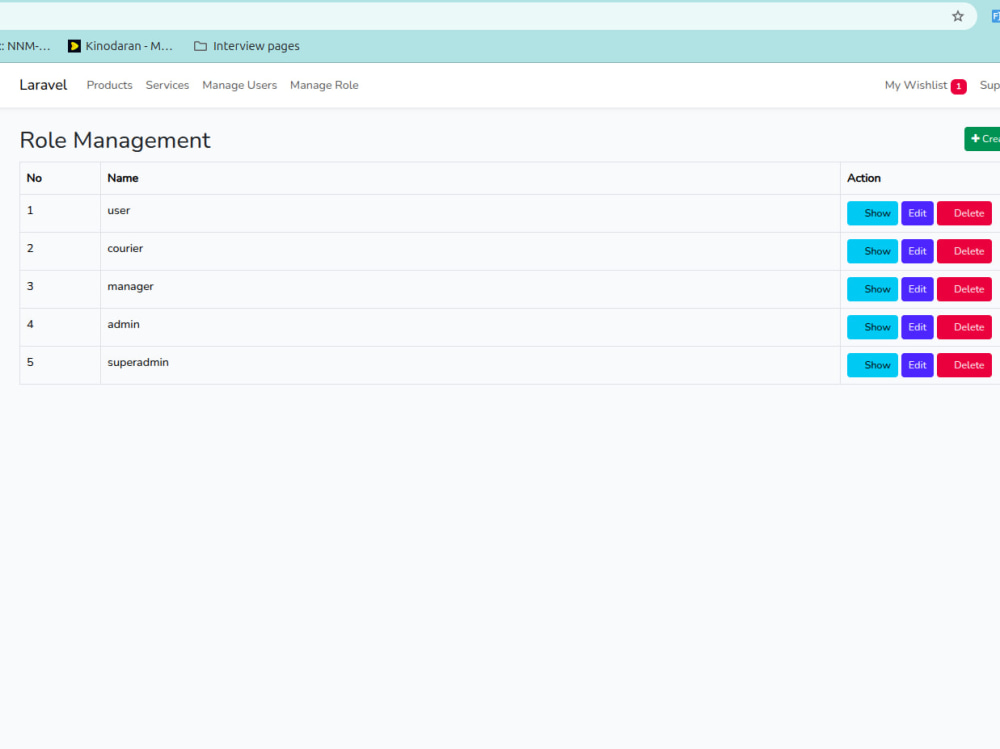Click the 'Name' column header
This screenshot has width=1000, height=749.
click(470, 178)
